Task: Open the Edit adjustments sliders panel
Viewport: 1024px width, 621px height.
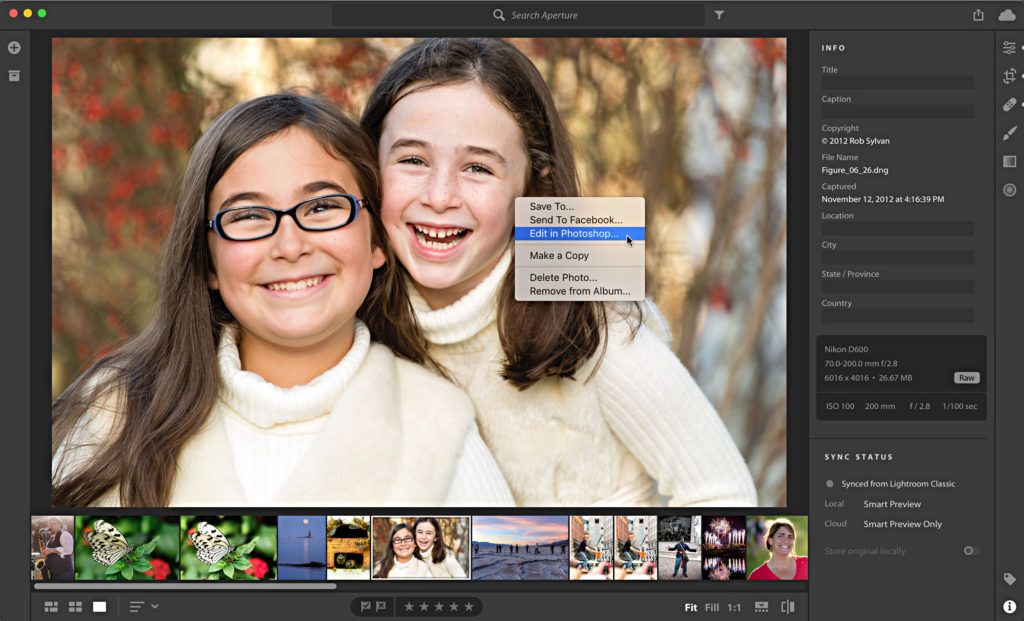Action: pyautogui.click(x=1009, y=48)
